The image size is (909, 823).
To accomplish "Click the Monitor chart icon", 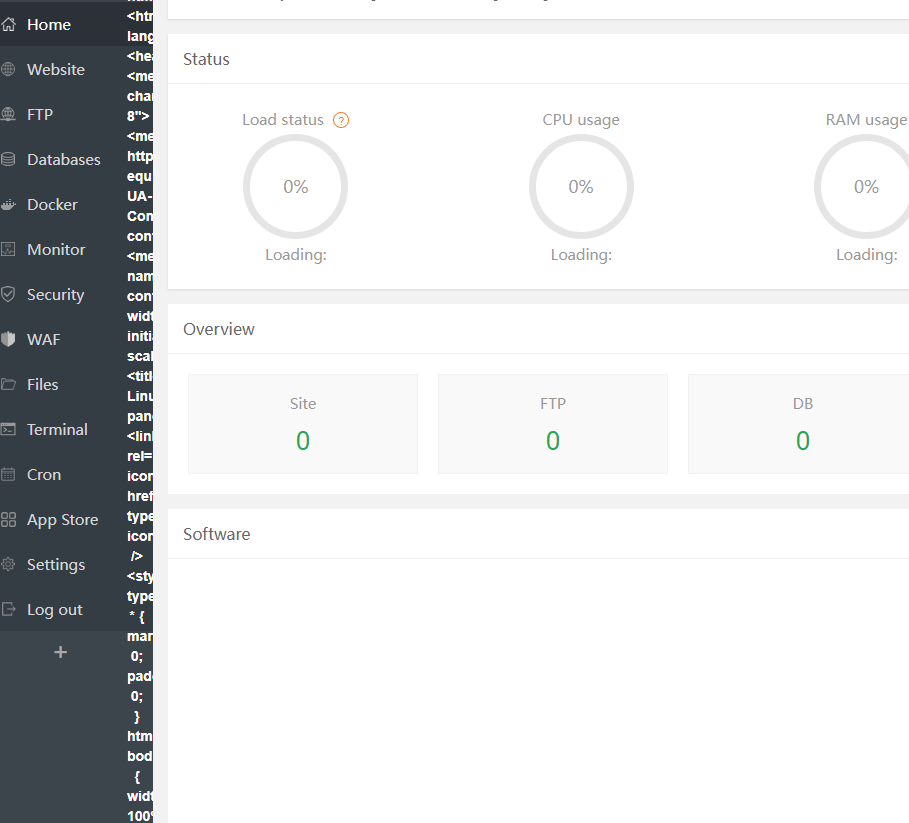I will 9,249.
